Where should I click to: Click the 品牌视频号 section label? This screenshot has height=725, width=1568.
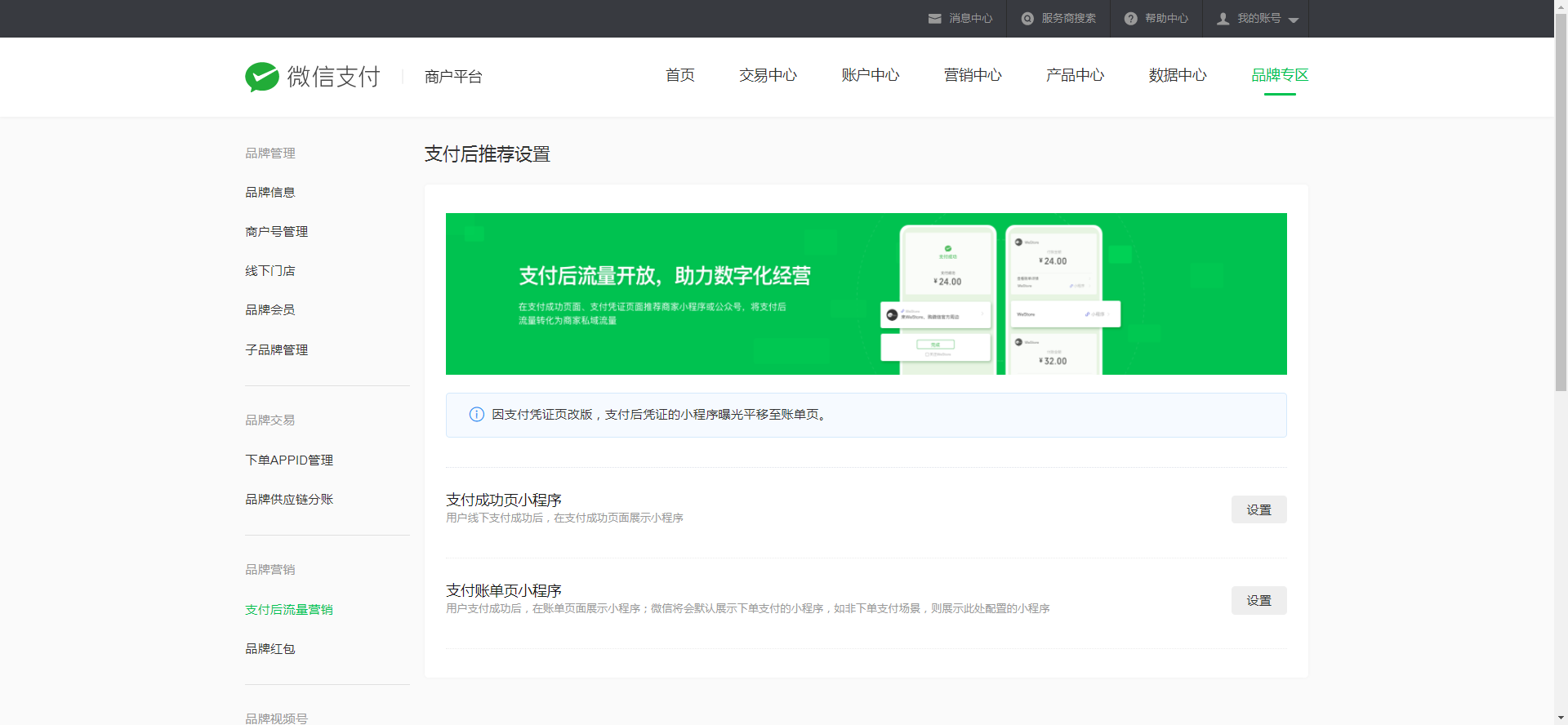coord(277,718)
